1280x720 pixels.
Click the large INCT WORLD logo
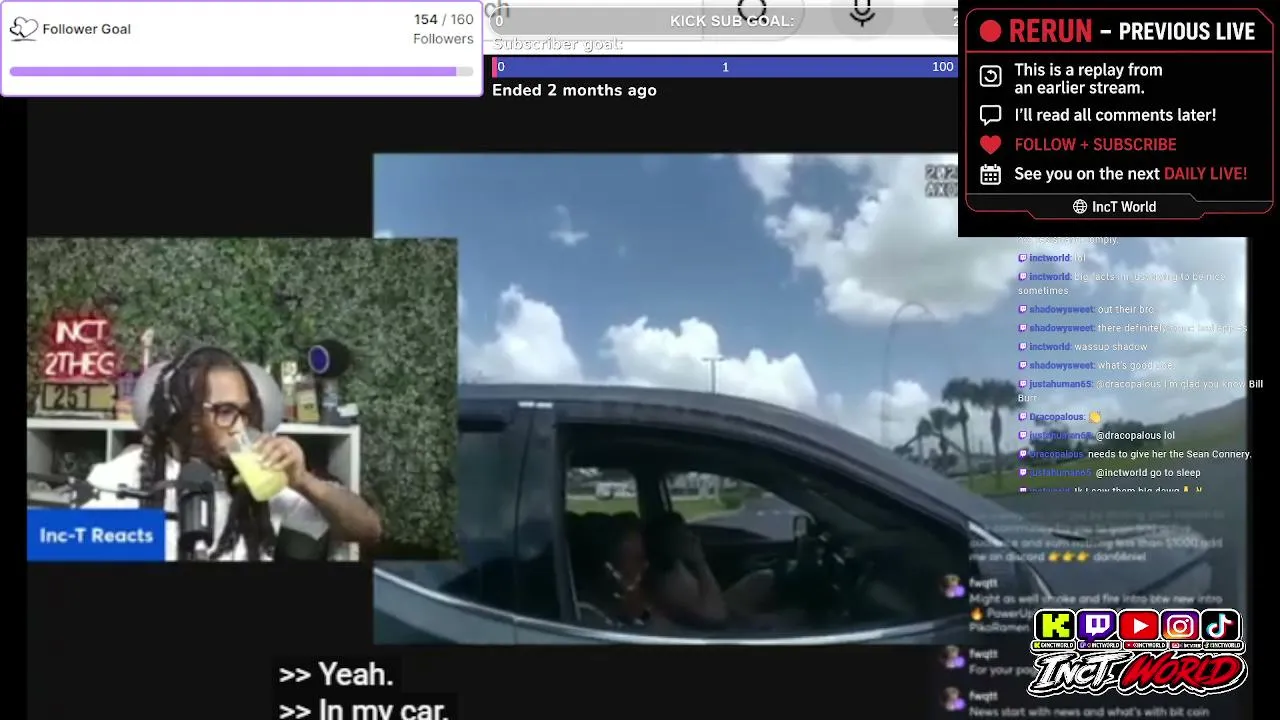point(1138,674)
